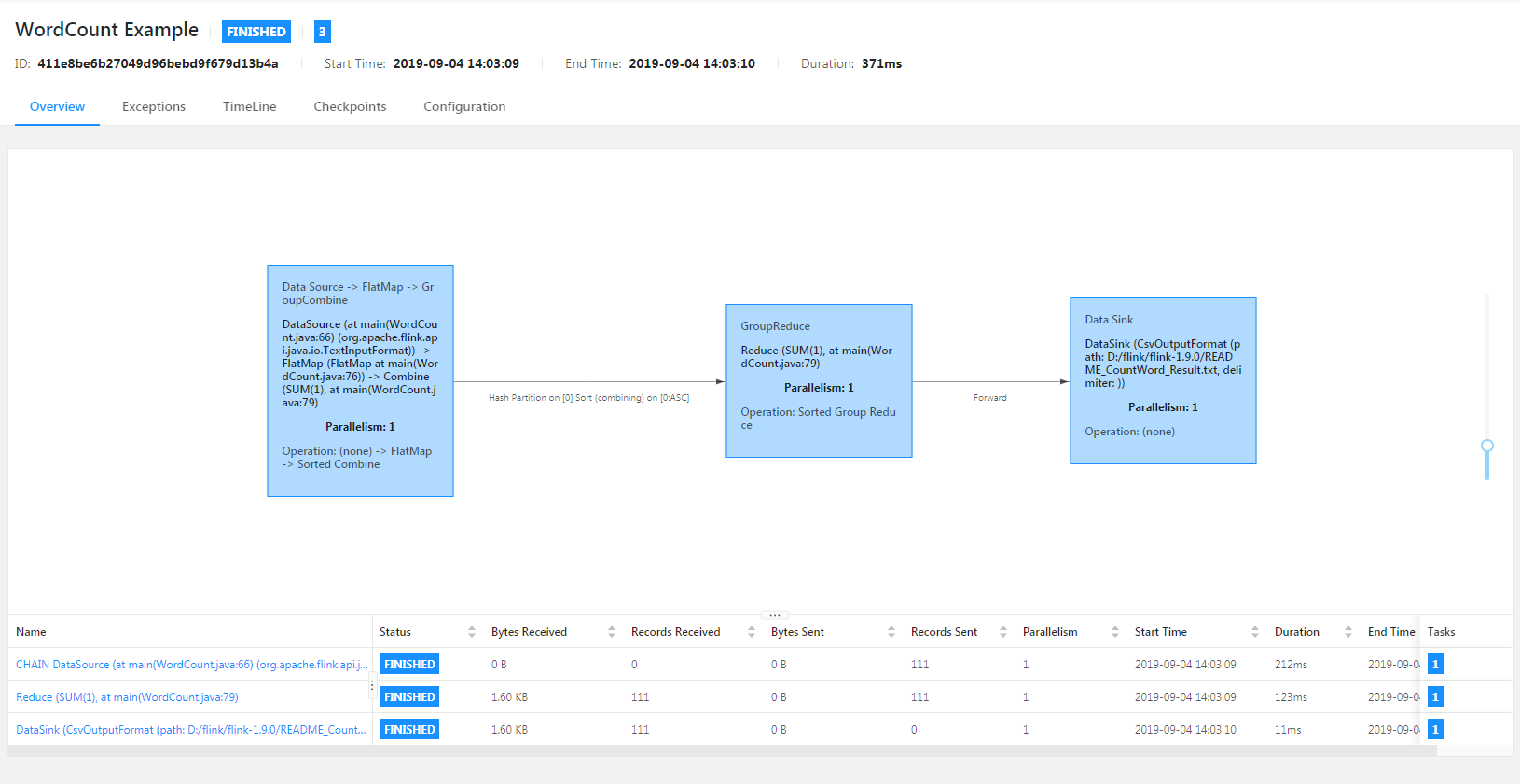Click the graph zoom slider handle

[x=1487, y=446]
